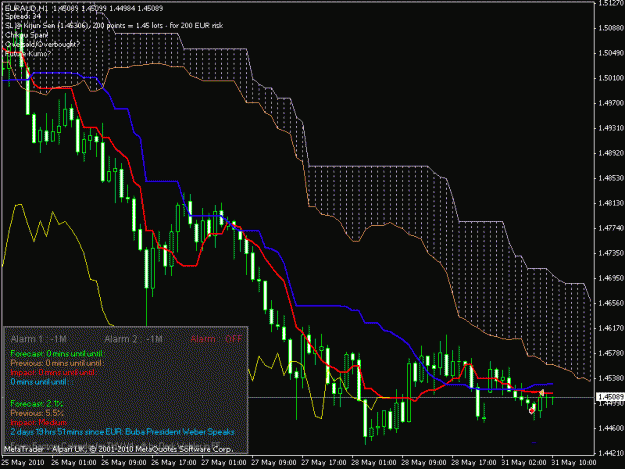Click price label 1.47350 on axis
This screenshot has height=469, width=625.
611,253
